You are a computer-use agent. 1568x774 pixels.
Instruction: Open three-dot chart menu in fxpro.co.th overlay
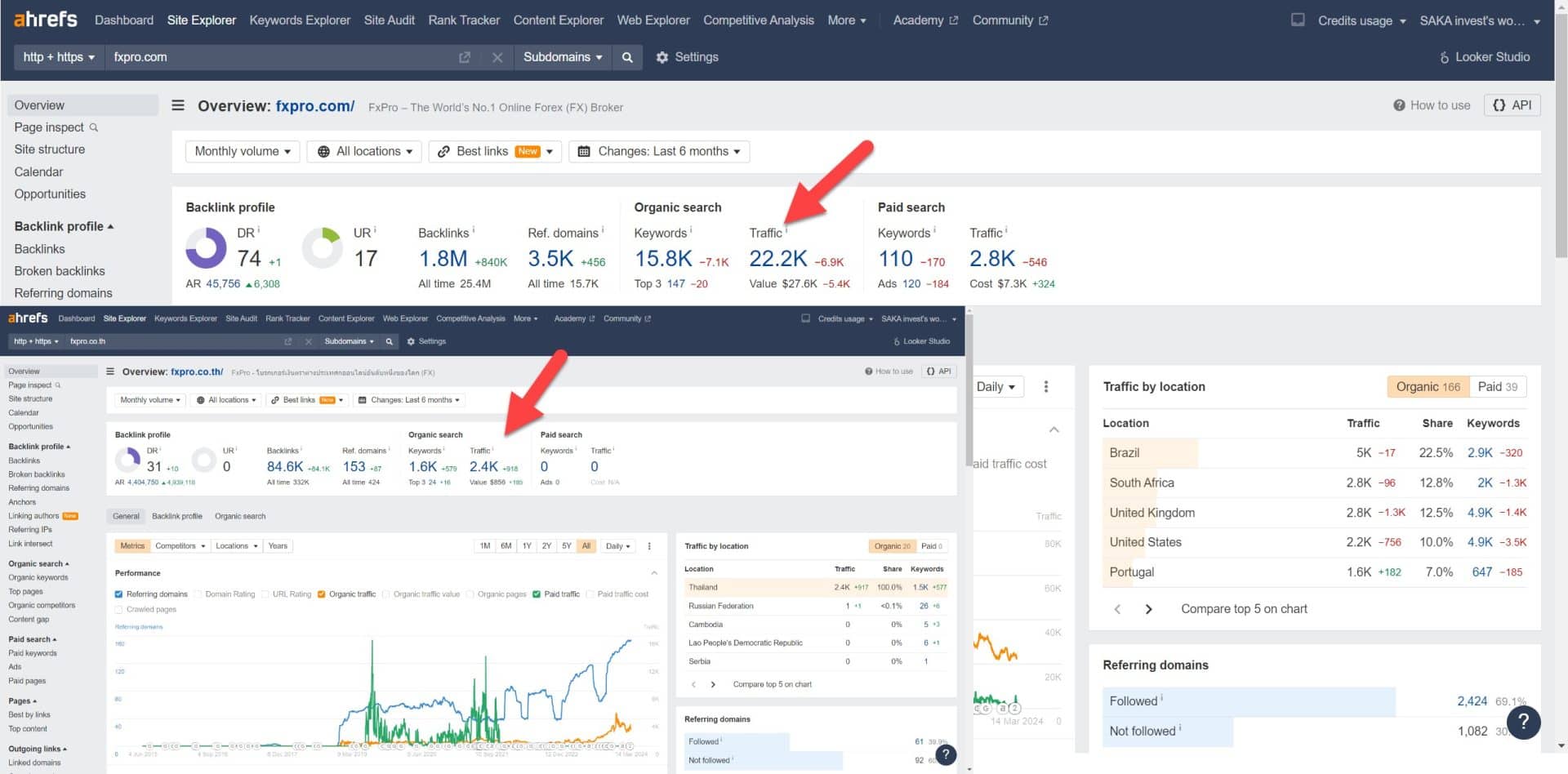pyautogui.click(x=649, y=546)
